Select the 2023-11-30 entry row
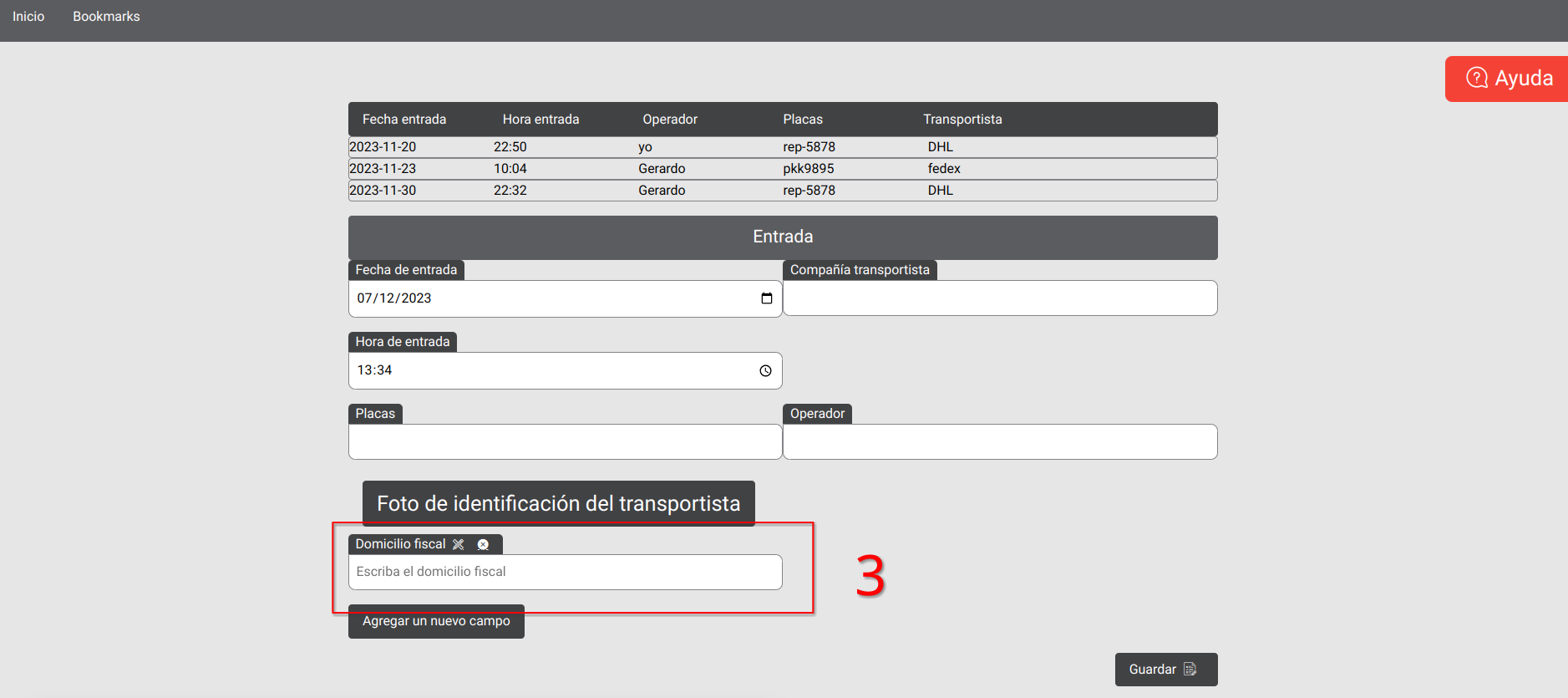The image size is (1568, 698). pos(782,191)
